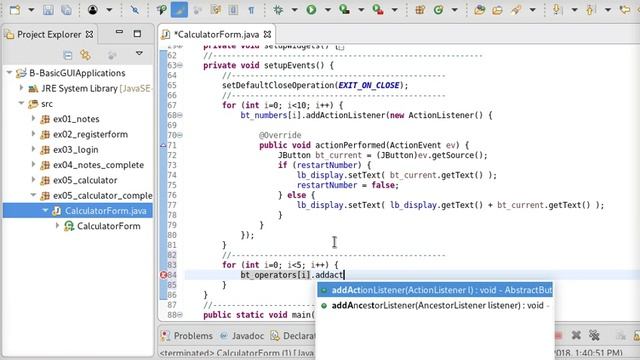Click the Remove All Terminated Launches icon
Screen dimensions: 640x360
tap(594, 335)
